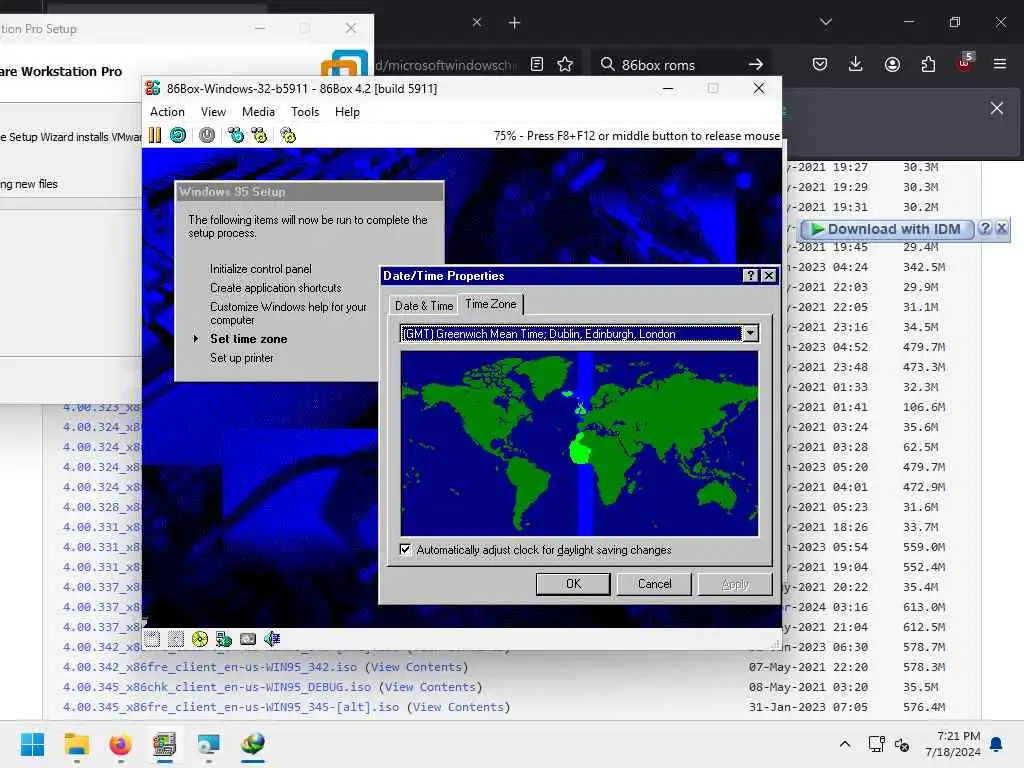Click IDM panel question mark icon
This screenshot has height=768, width=1024.
tap(985, 228)
